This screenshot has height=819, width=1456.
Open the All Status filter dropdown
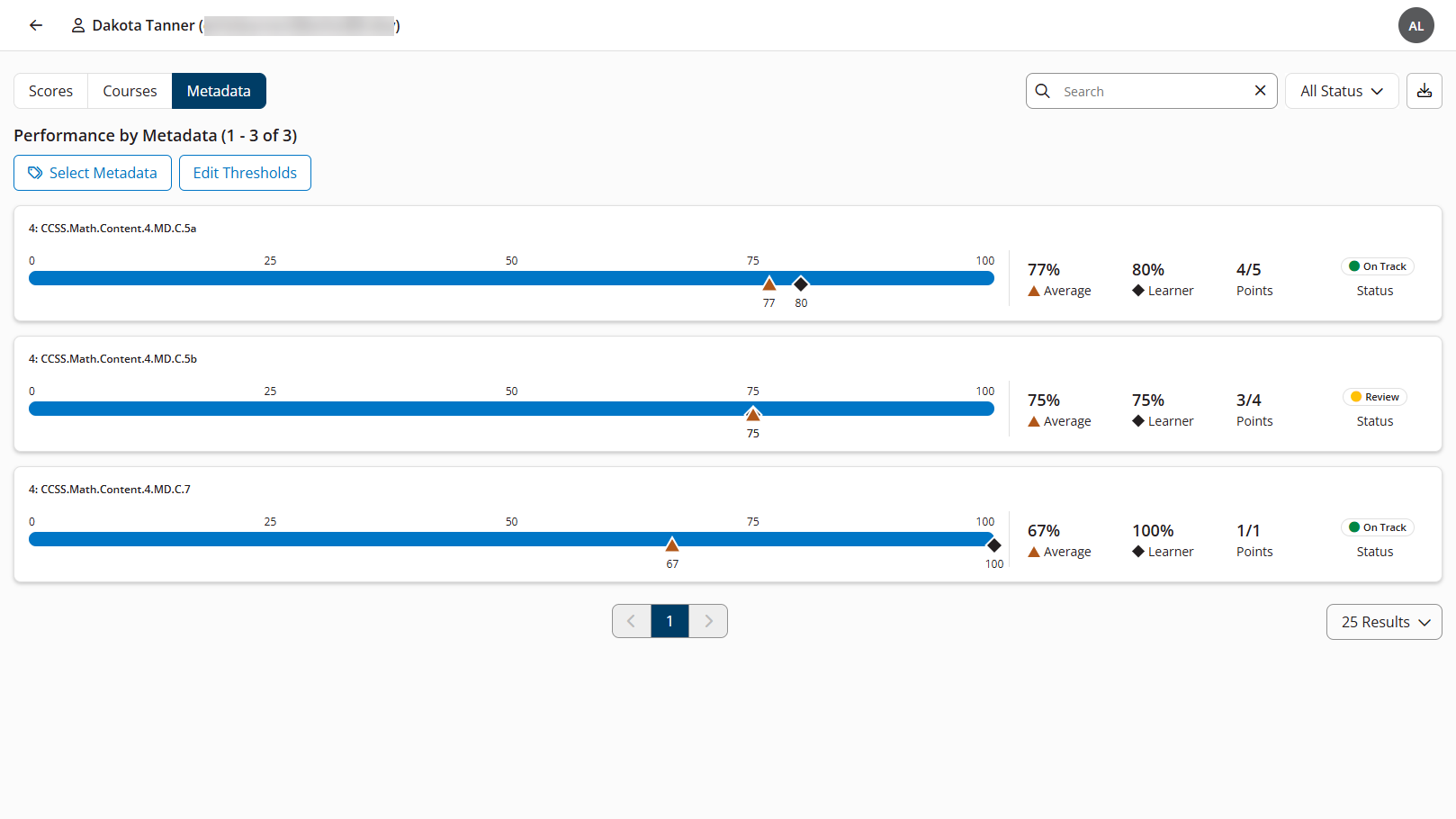tap(1342, 91)
